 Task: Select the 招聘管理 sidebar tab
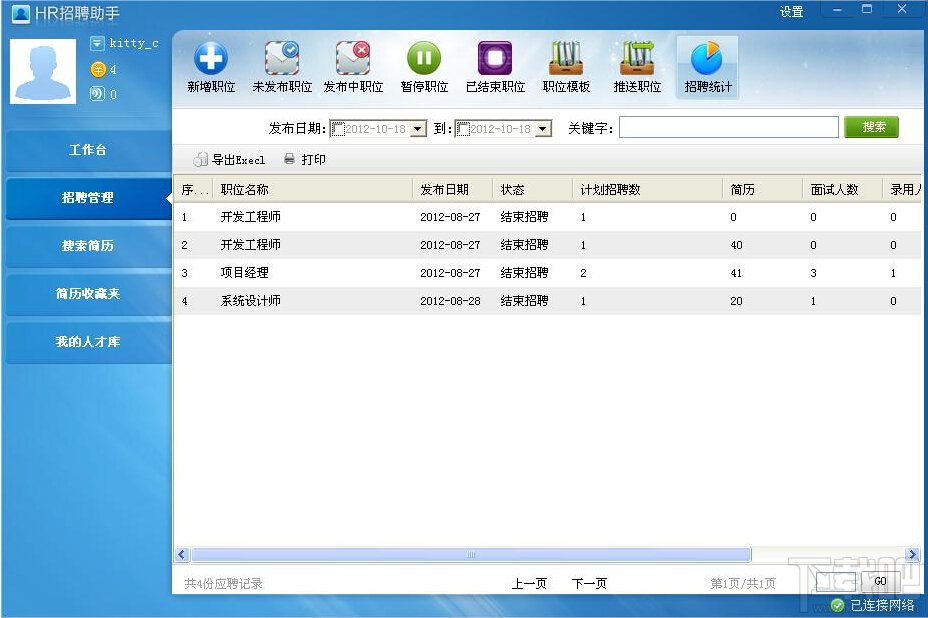tap(88, 198)
